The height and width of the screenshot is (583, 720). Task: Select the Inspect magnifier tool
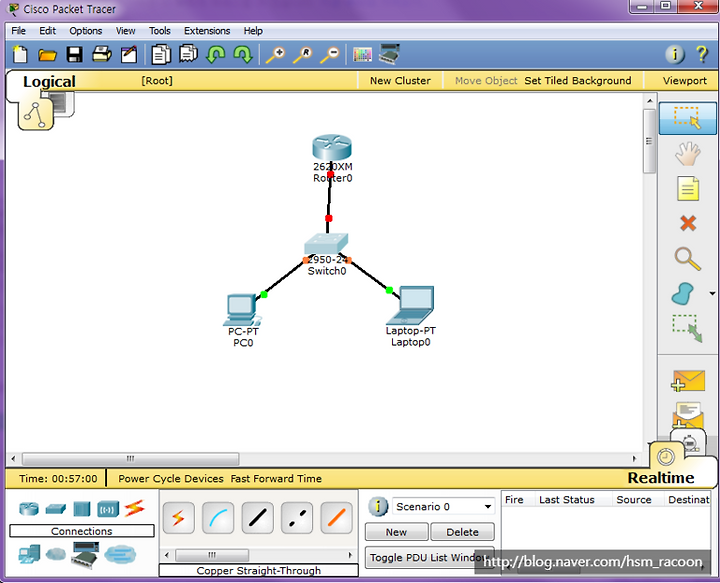tap(687, 258)
